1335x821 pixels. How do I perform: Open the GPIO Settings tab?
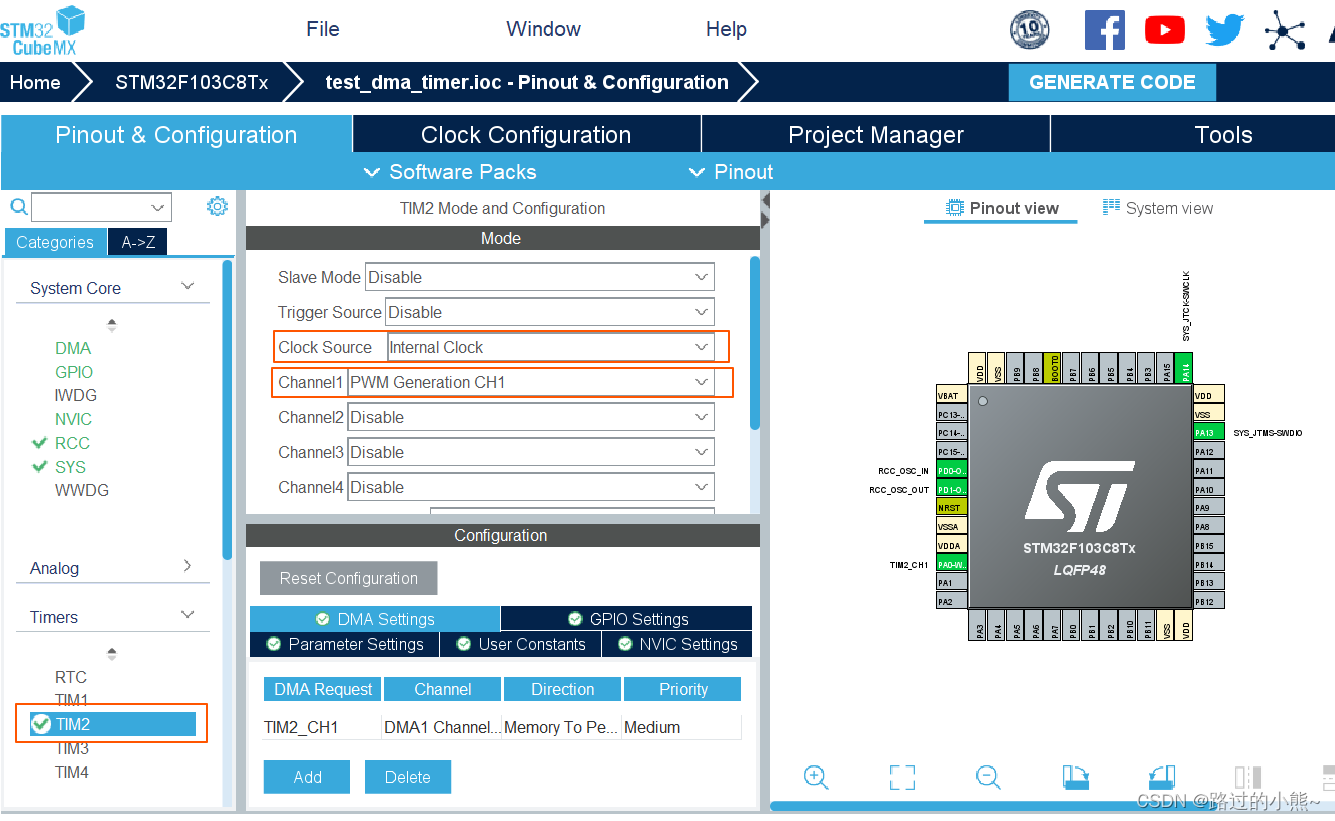[x=626, y=619]
